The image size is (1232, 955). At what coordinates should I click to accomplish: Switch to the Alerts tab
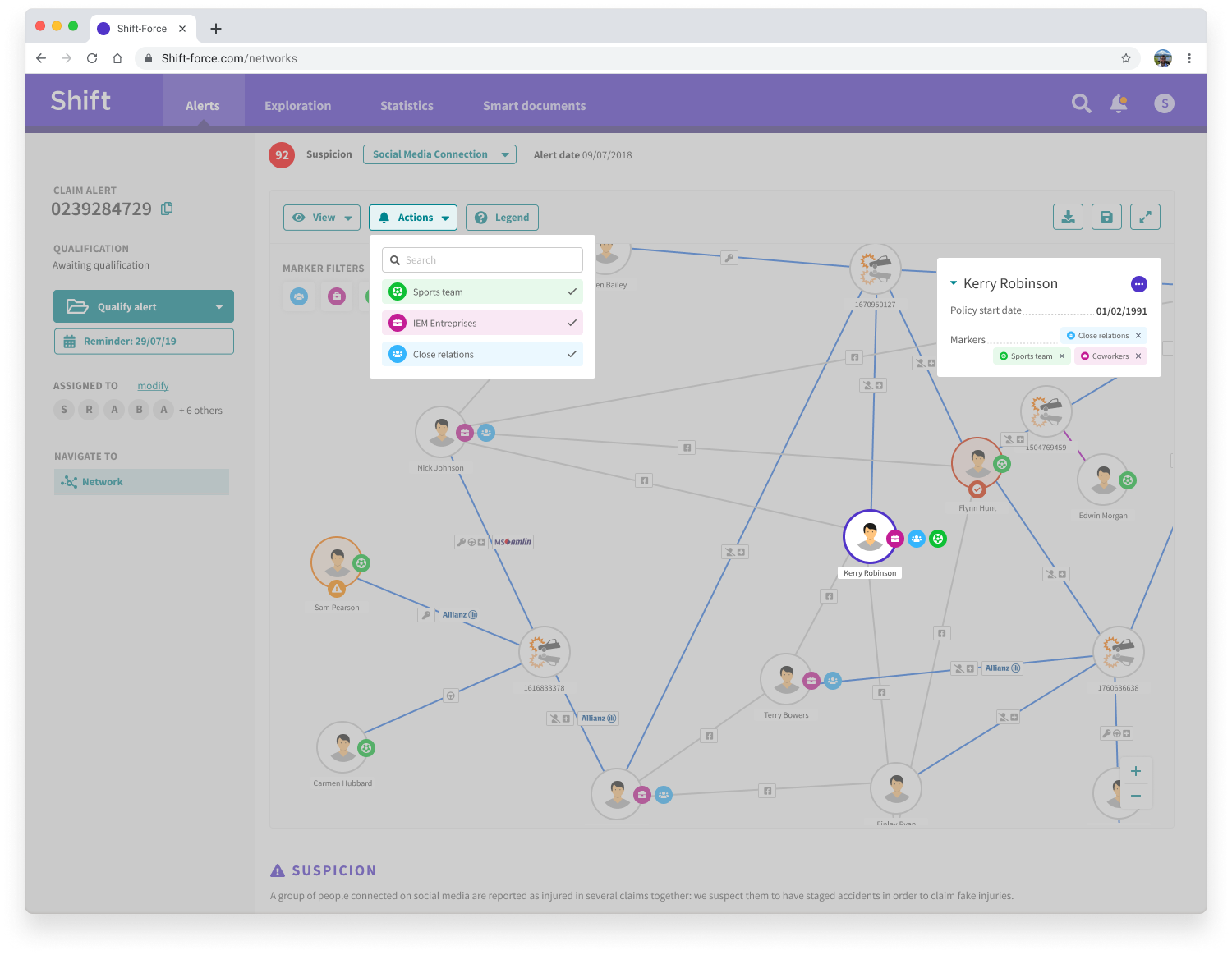pyautogui.click(x=203, y=105)
